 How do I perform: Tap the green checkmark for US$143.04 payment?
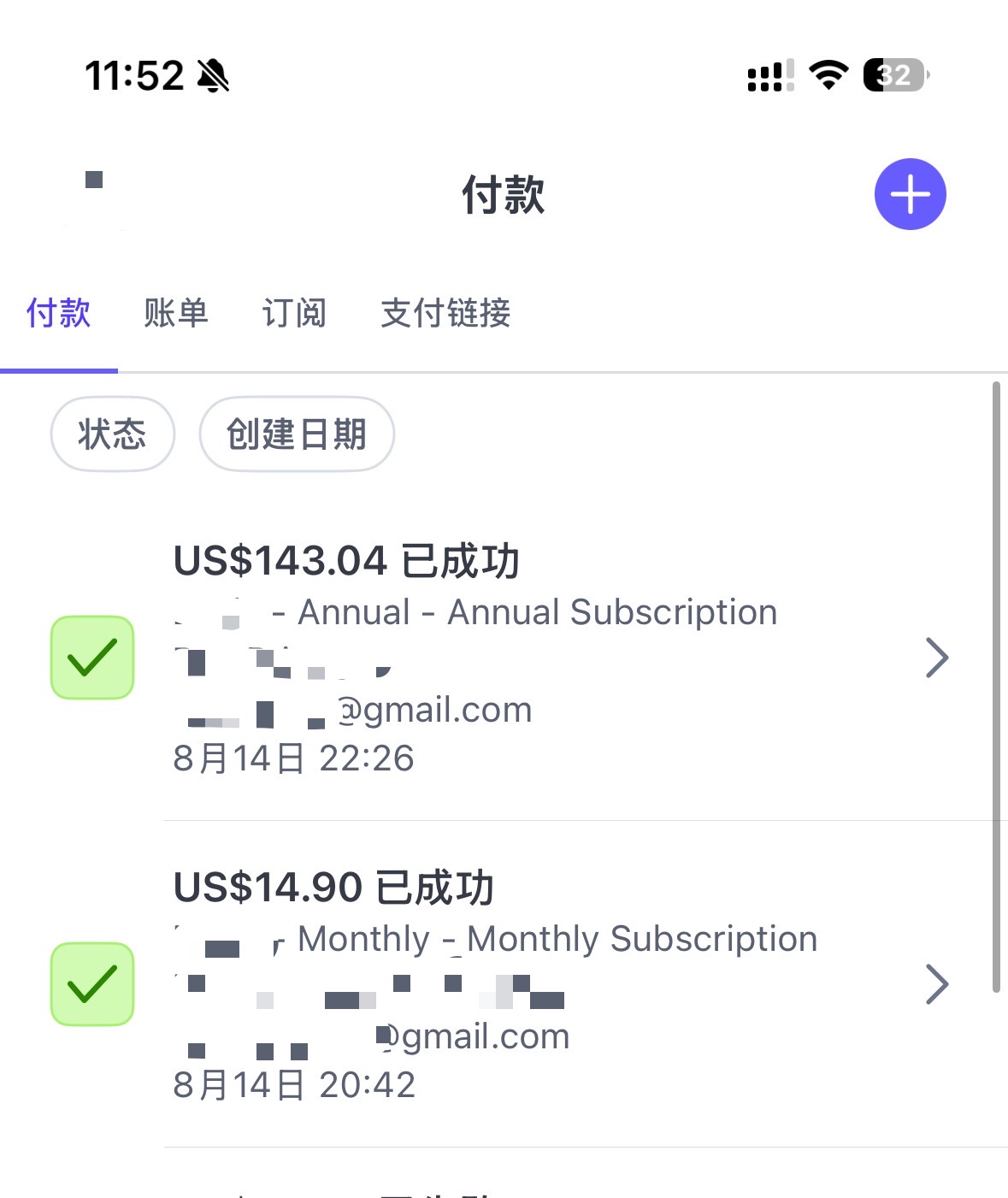coord(92,658)
